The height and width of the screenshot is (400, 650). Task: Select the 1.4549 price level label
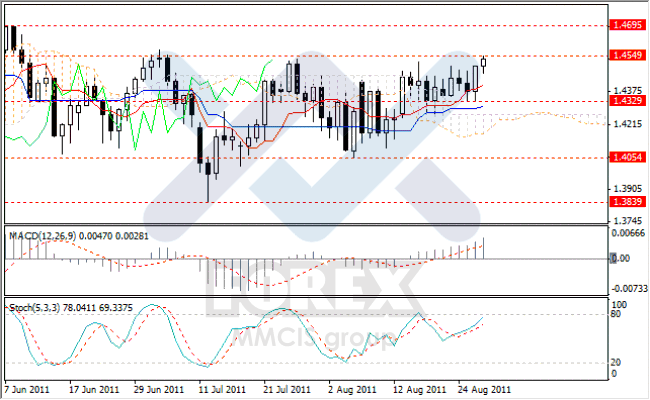tap(628, 55)
